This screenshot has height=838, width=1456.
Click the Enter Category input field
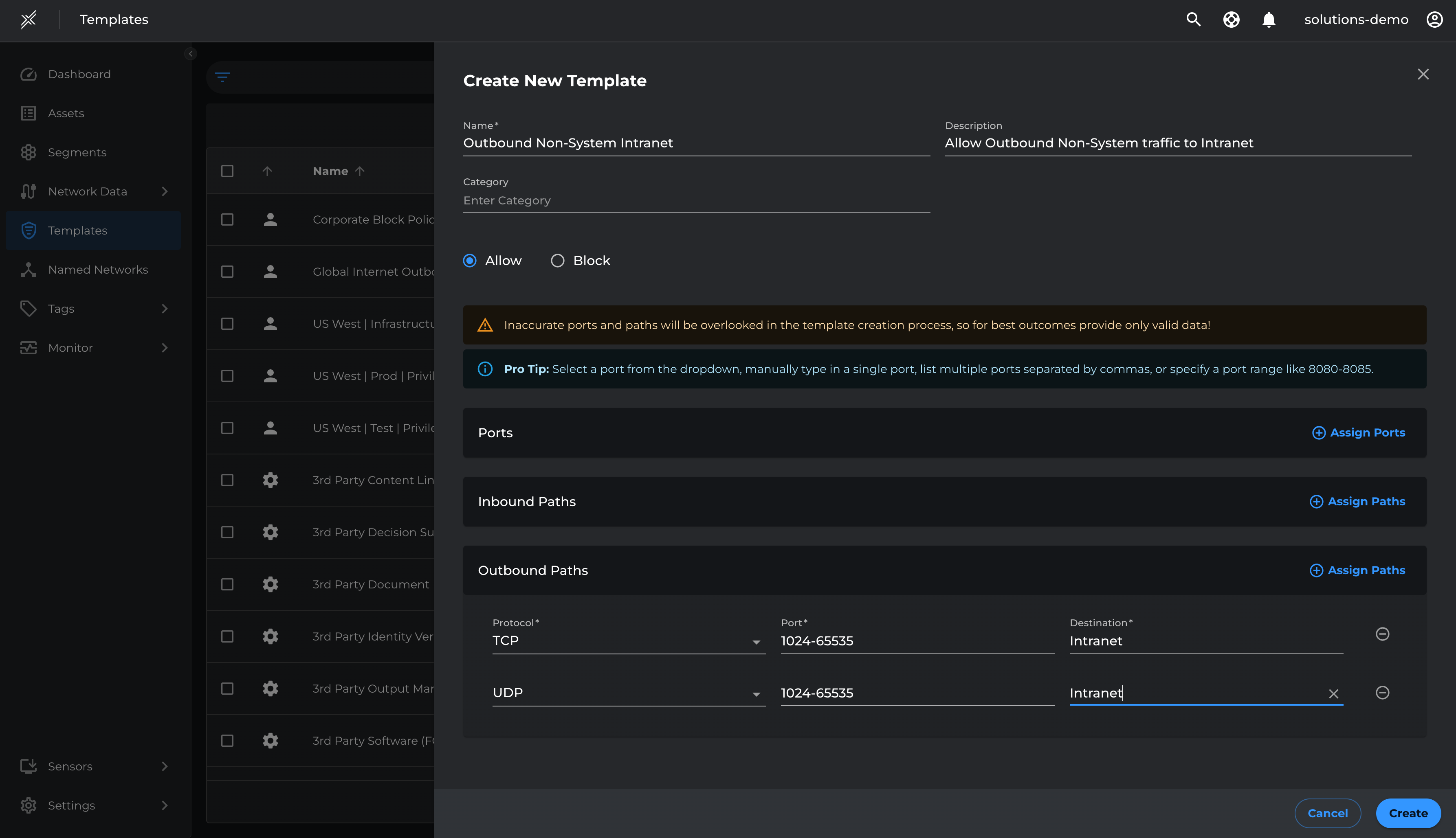696,200
